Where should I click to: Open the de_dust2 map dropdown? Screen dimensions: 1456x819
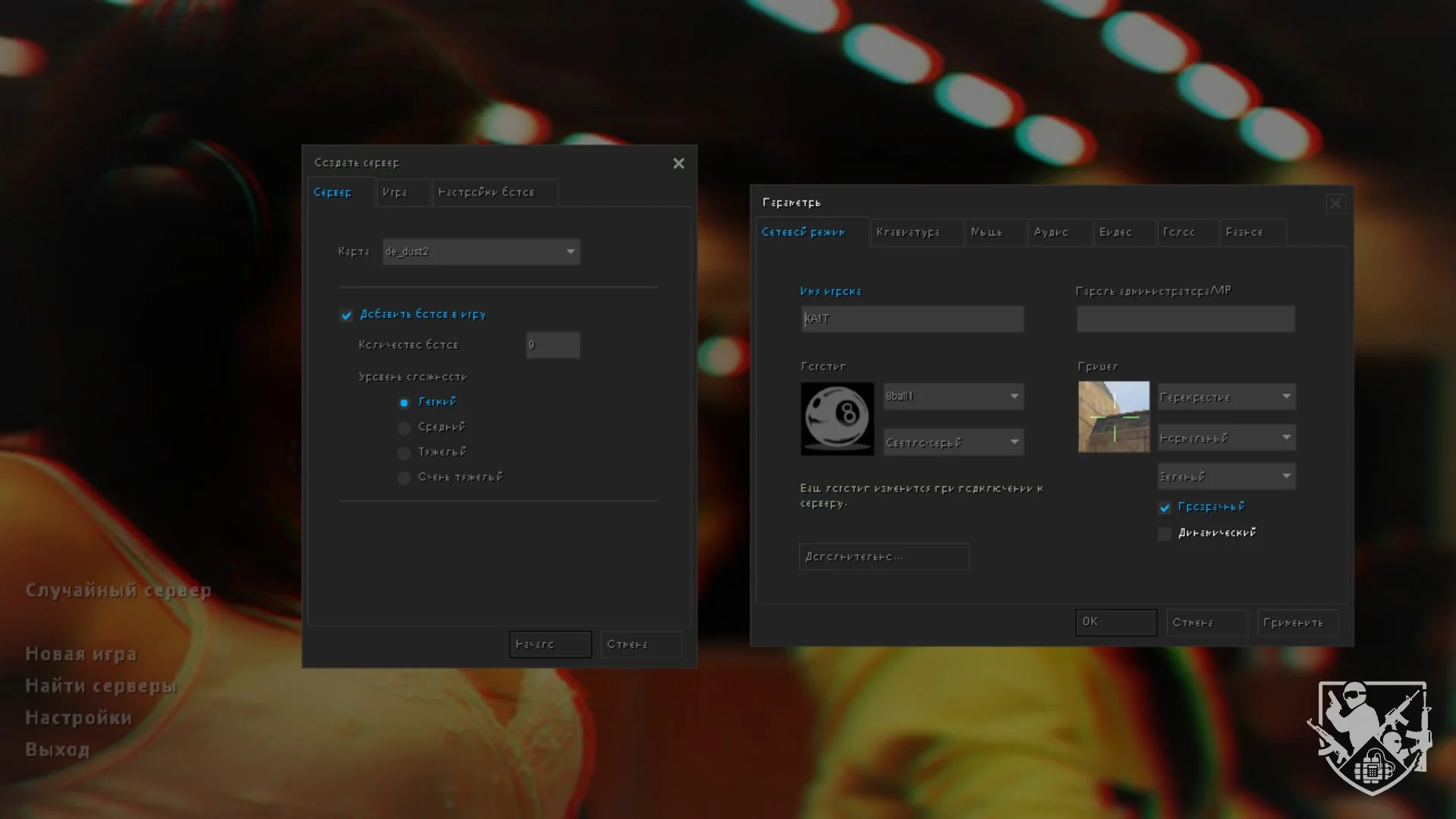[481, 252]
